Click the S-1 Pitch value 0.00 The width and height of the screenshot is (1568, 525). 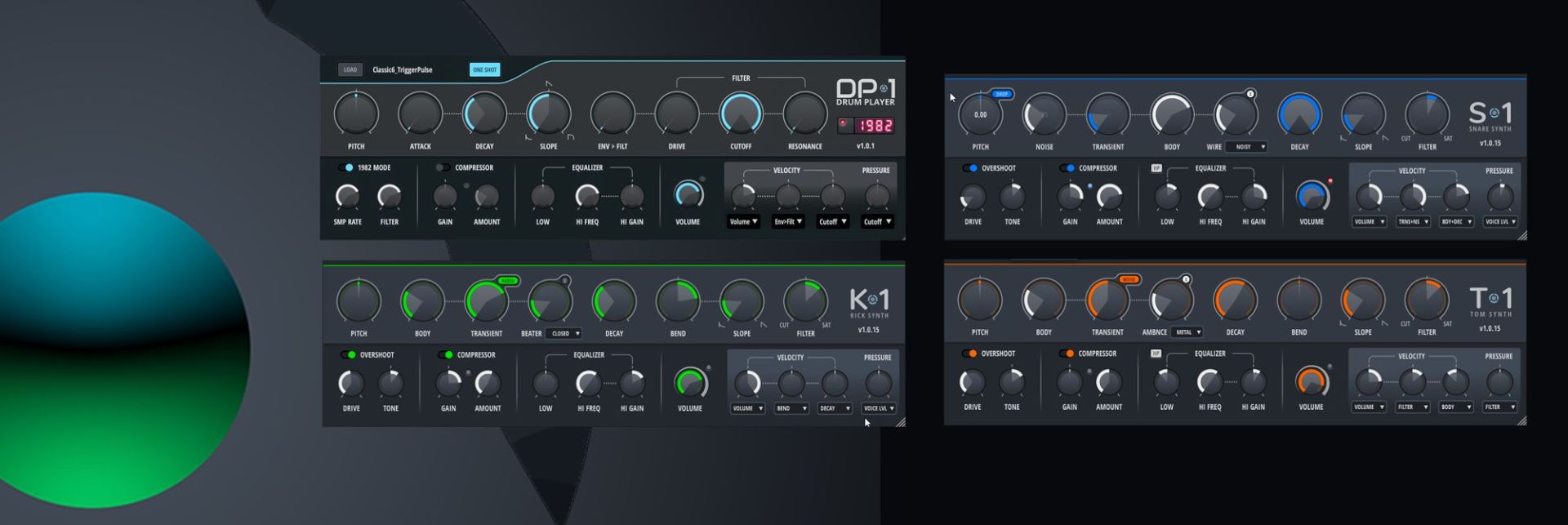980,115
